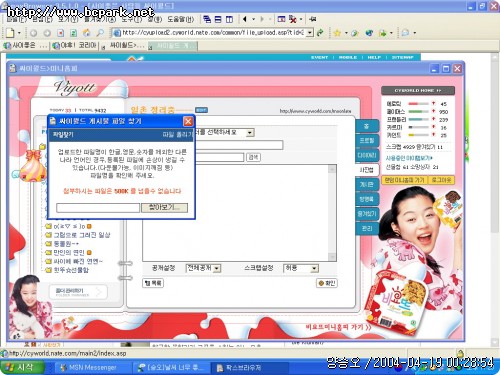
Task: Click the text area scrollbar up arrow
Action: (x=332, y=169)
